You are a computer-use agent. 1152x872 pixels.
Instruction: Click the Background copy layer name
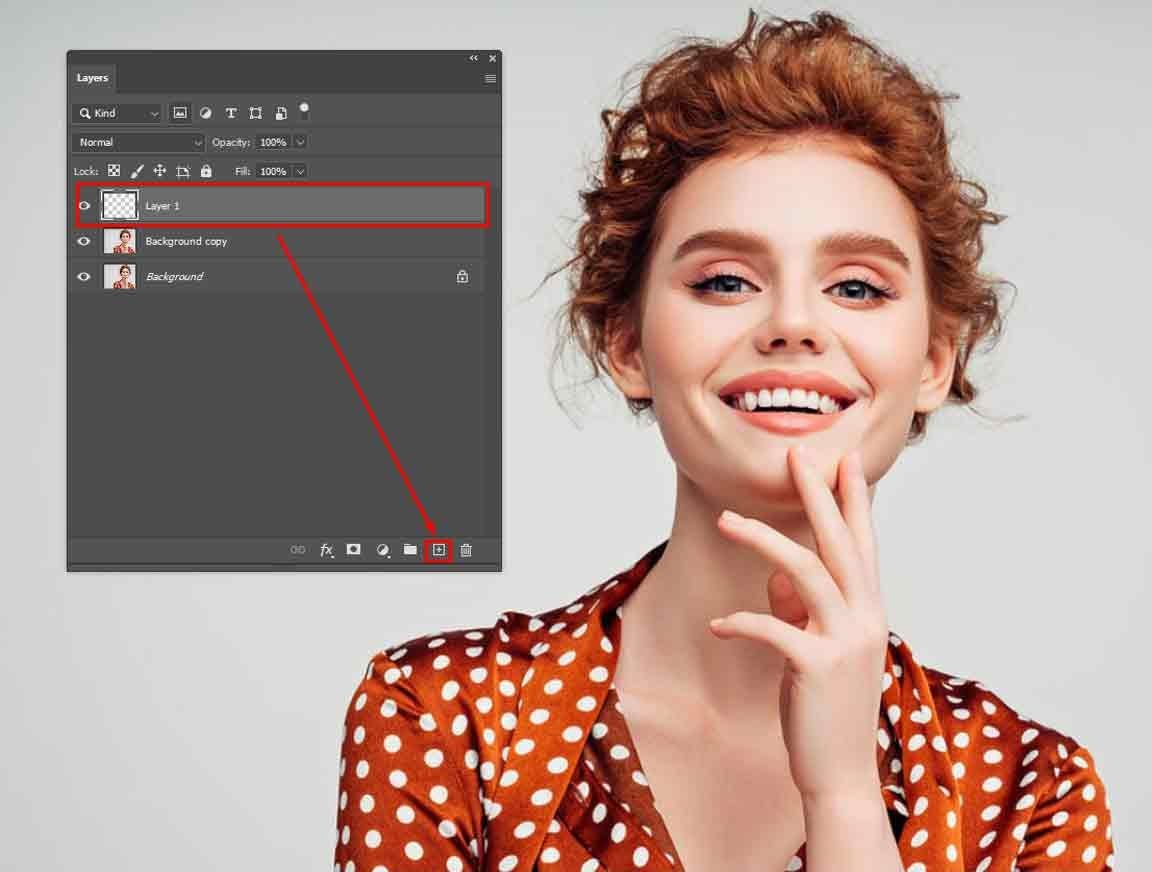click(186, 241)
